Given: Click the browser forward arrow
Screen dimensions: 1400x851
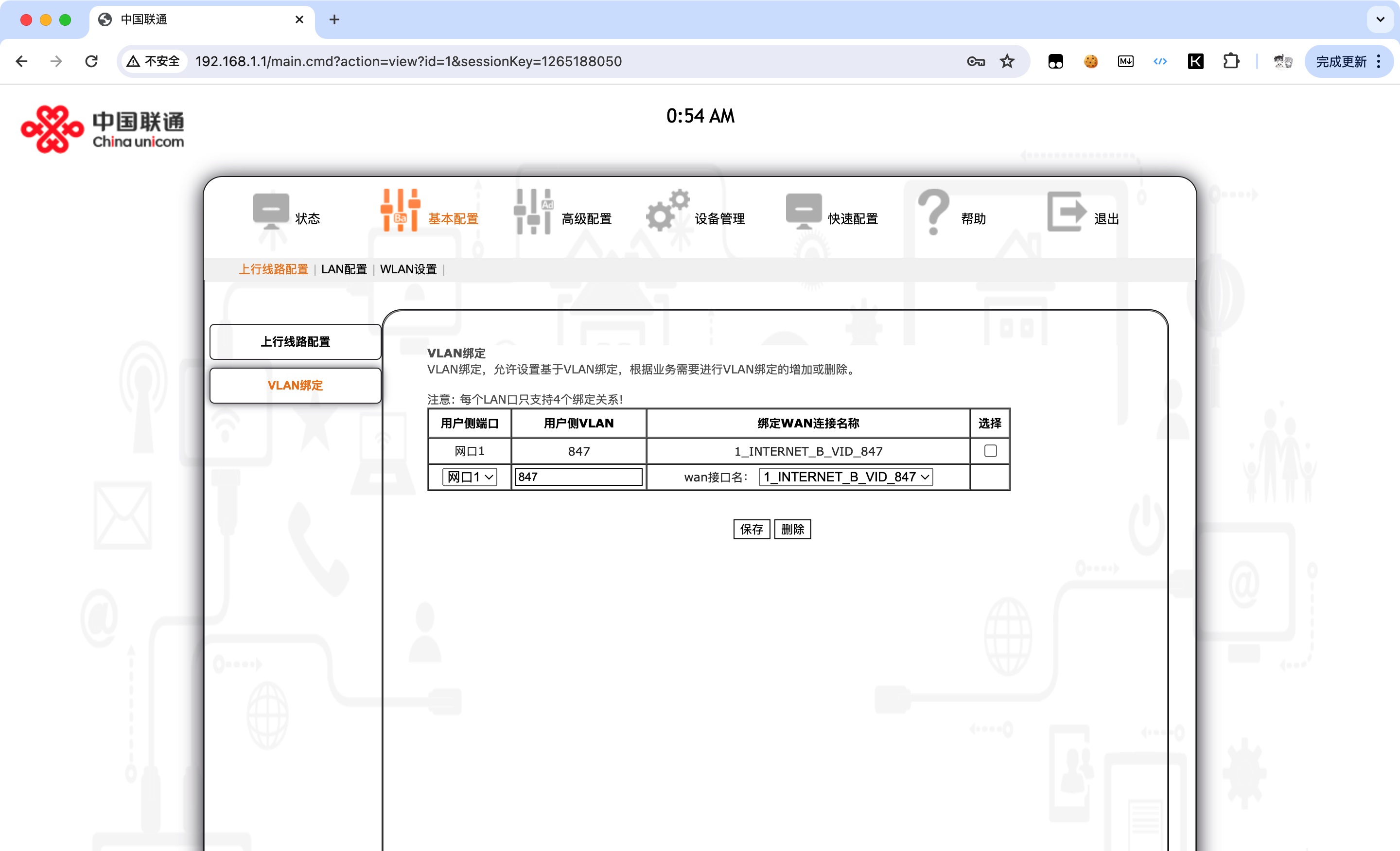Looking at the screenshot, I should [x=56, y=61].
